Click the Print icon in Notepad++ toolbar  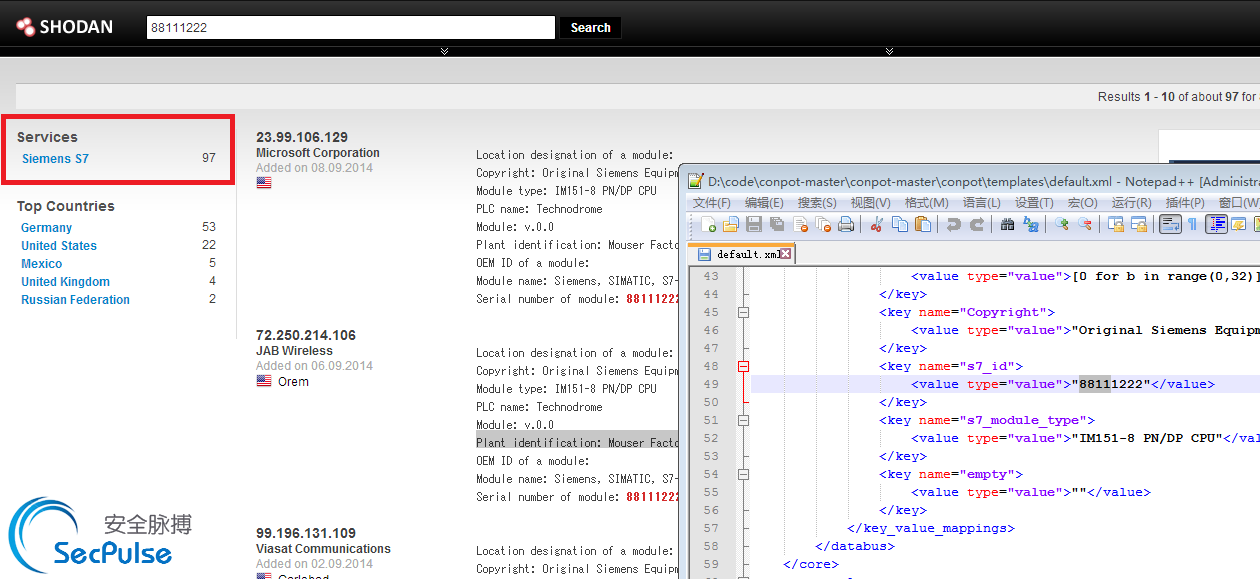click(846, 225)
